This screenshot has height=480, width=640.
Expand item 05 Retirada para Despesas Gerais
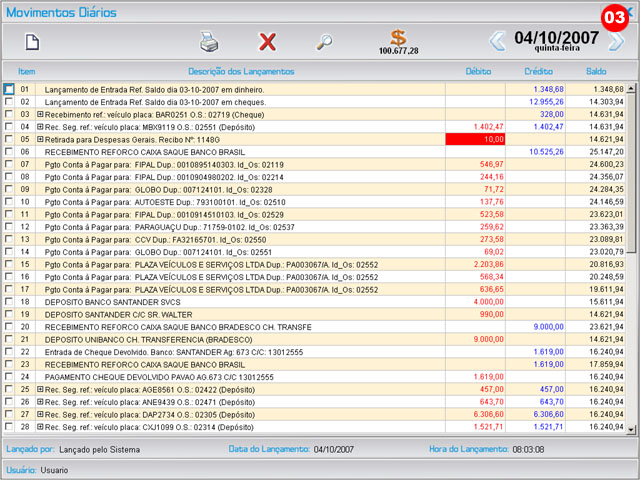click(40, 140)
